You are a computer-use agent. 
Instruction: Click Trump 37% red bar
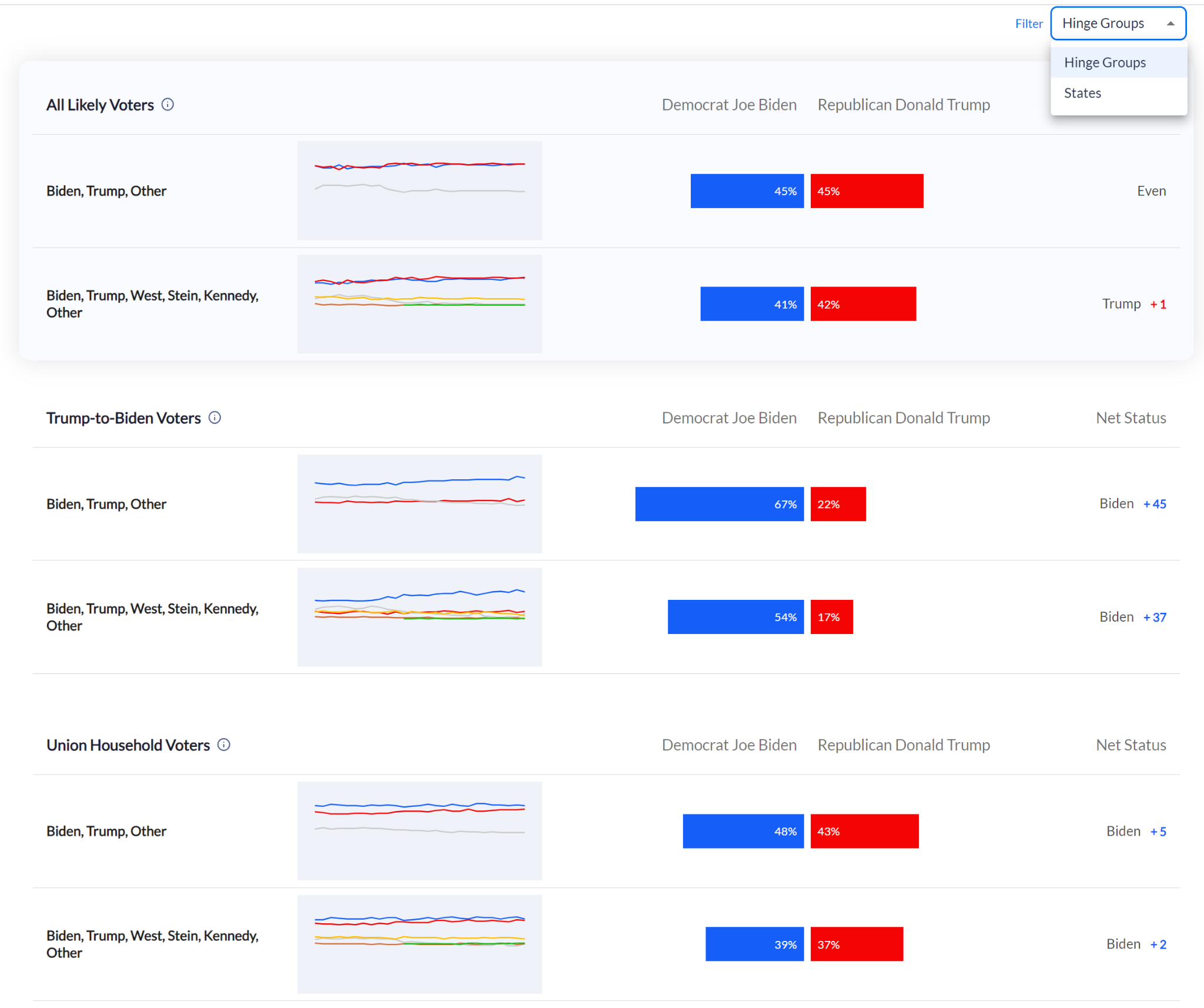pos(856,944)
